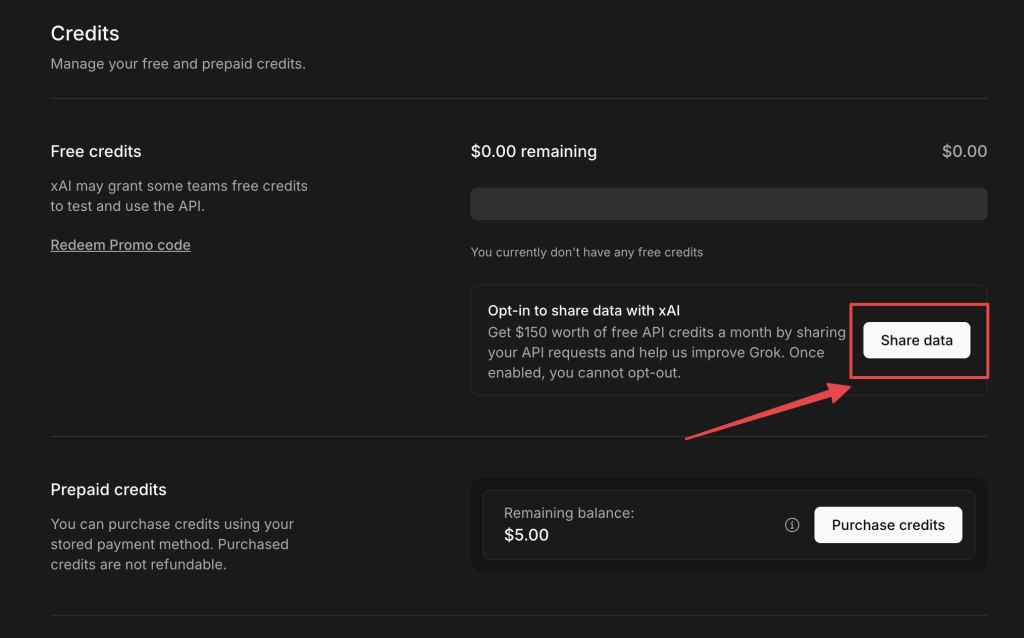Click 'Opt-in to share data with xAI' title
The image size is (1024, 638).
point(584,311)
